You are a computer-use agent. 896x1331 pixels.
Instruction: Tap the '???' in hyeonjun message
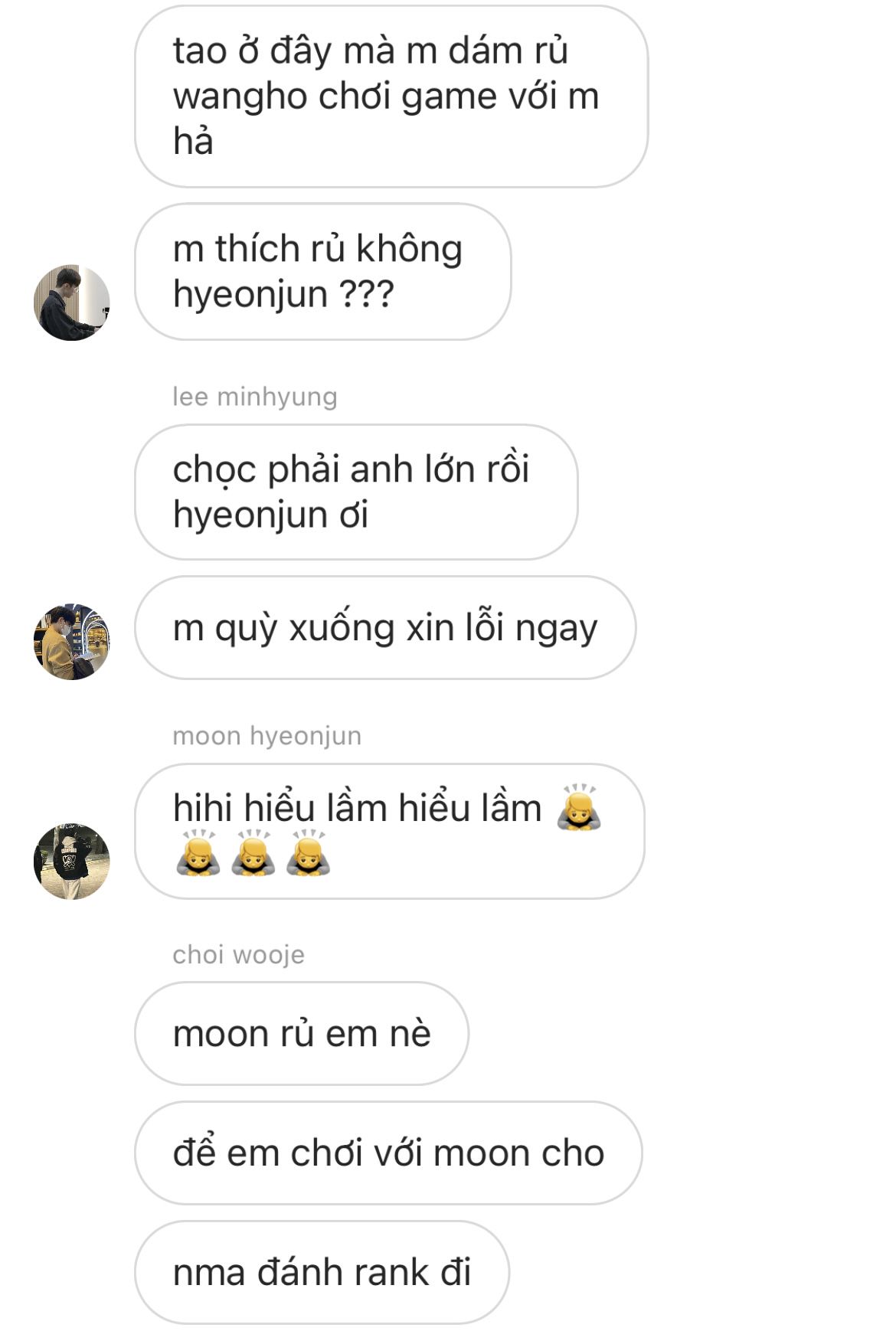[366, 294]
